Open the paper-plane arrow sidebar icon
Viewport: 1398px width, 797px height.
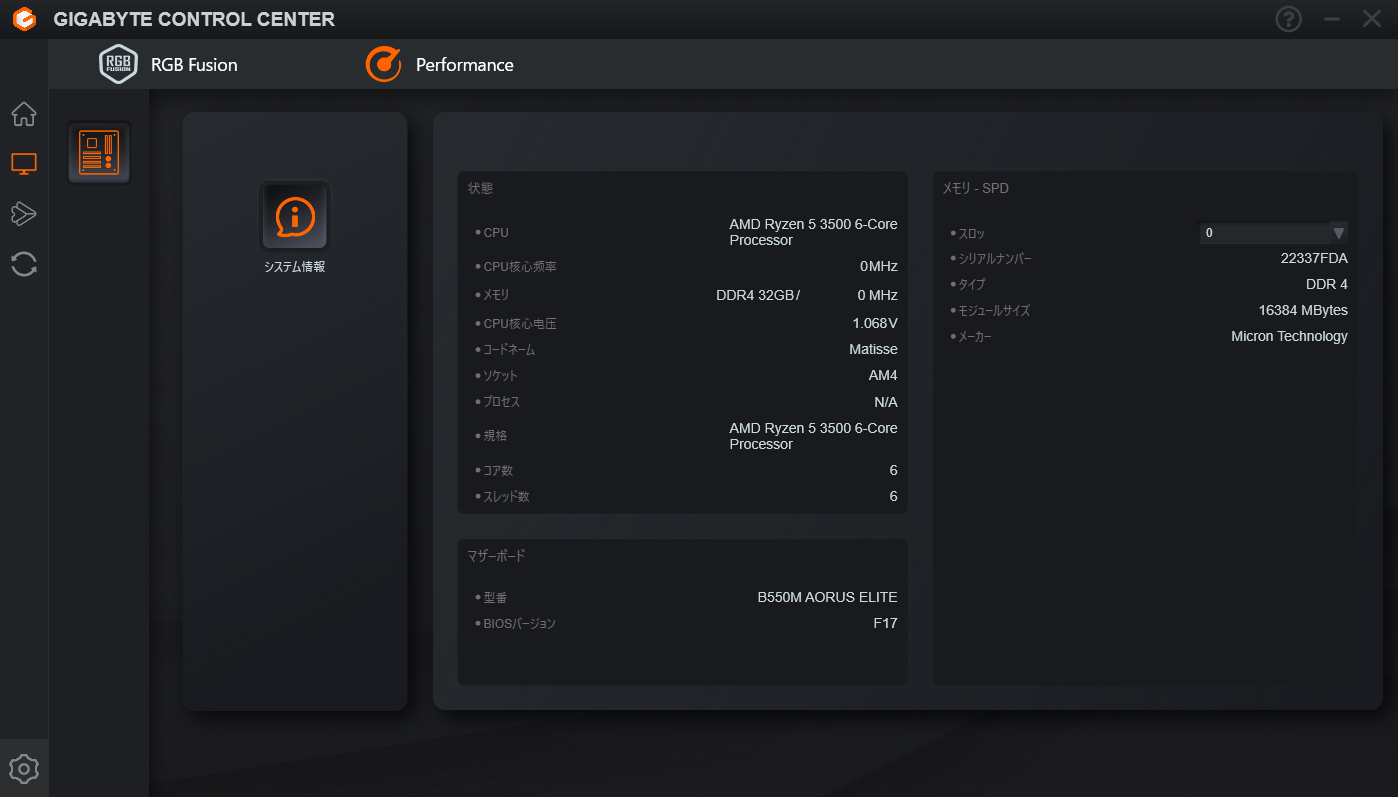(24, 213)
